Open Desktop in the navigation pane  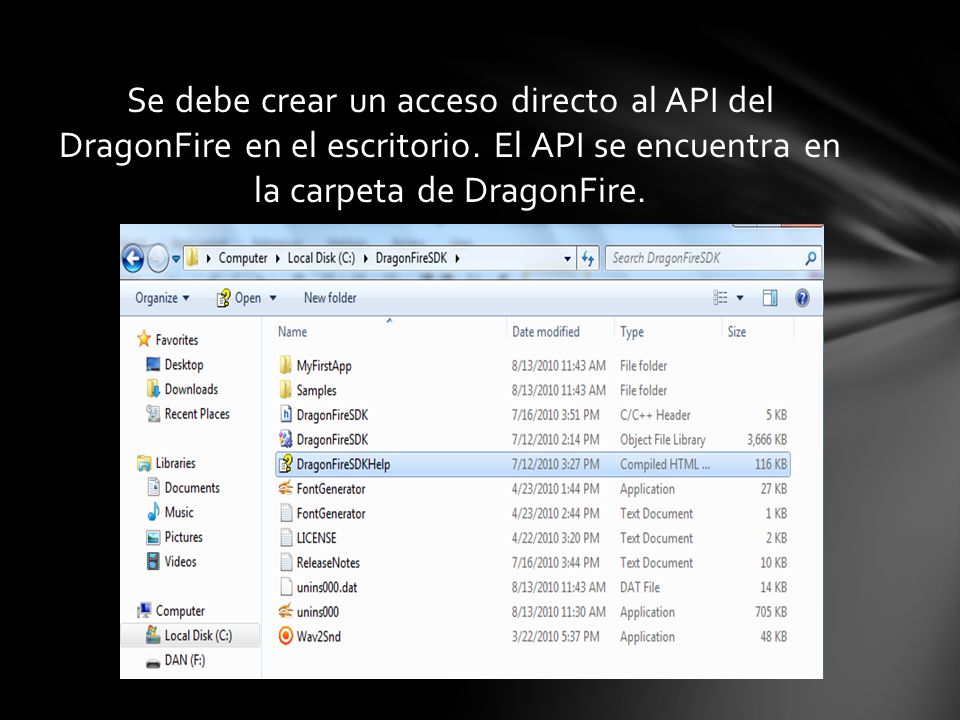[x=184, y=365]
